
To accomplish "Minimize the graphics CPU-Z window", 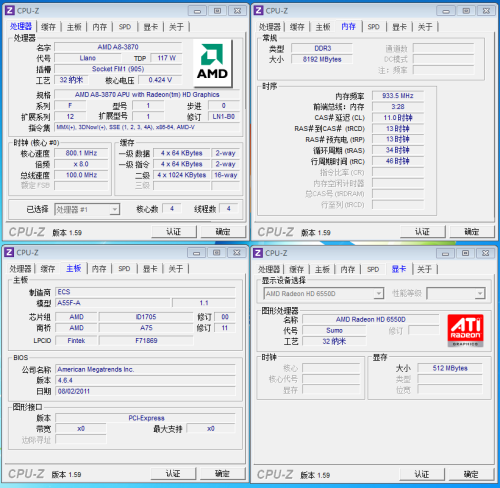I will click(445, 253).
